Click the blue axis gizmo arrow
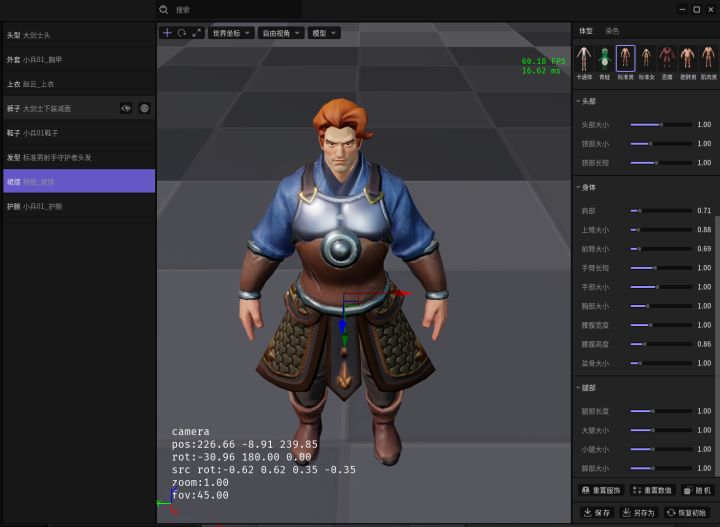Image resolution: width=720 pixels, height=527 pixels. coord(342,326)
